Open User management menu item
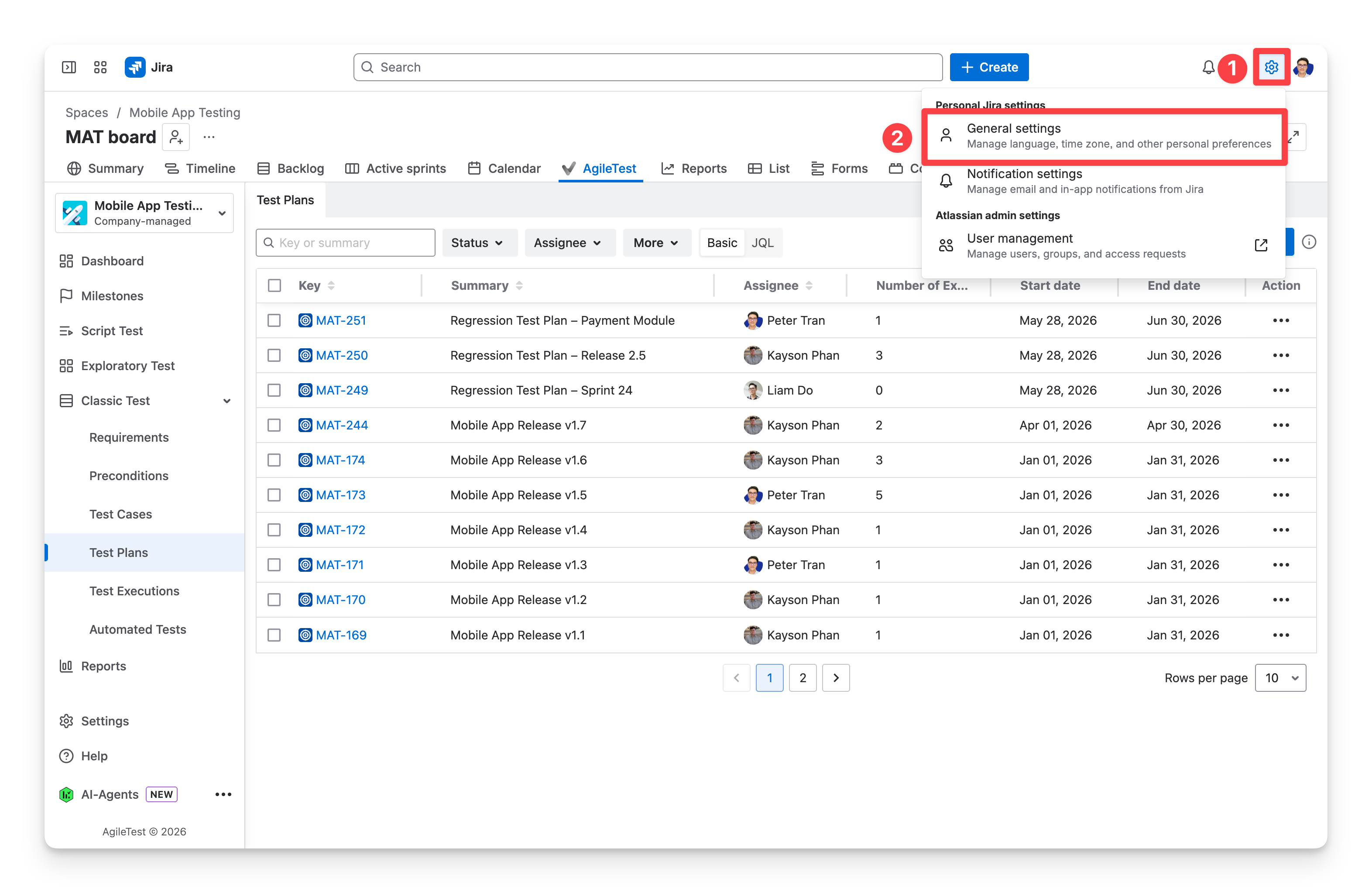This screenshot has height=893, width=1372. (1104, 246)
